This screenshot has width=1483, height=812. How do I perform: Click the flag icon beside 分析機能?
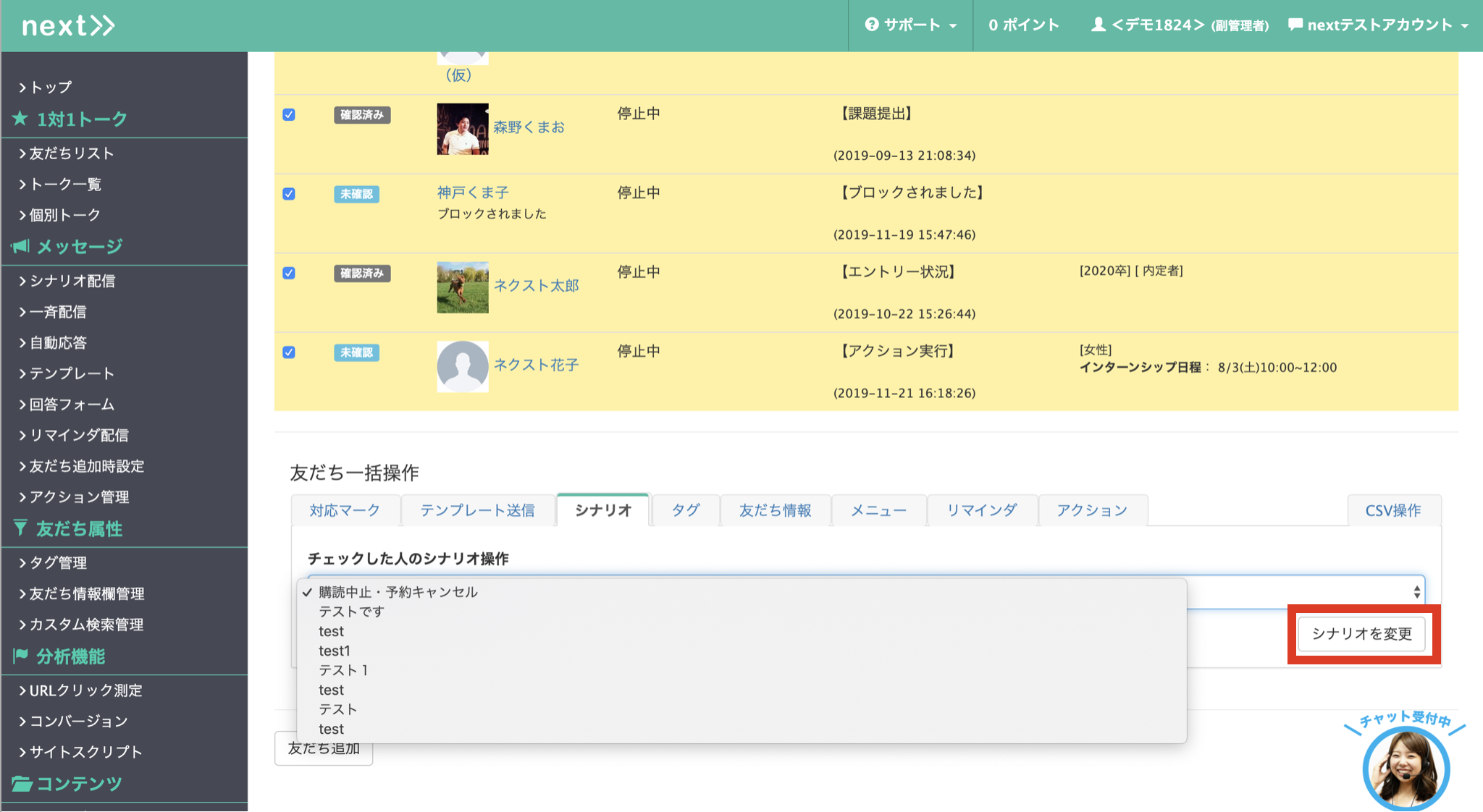[x=20, y=656]
